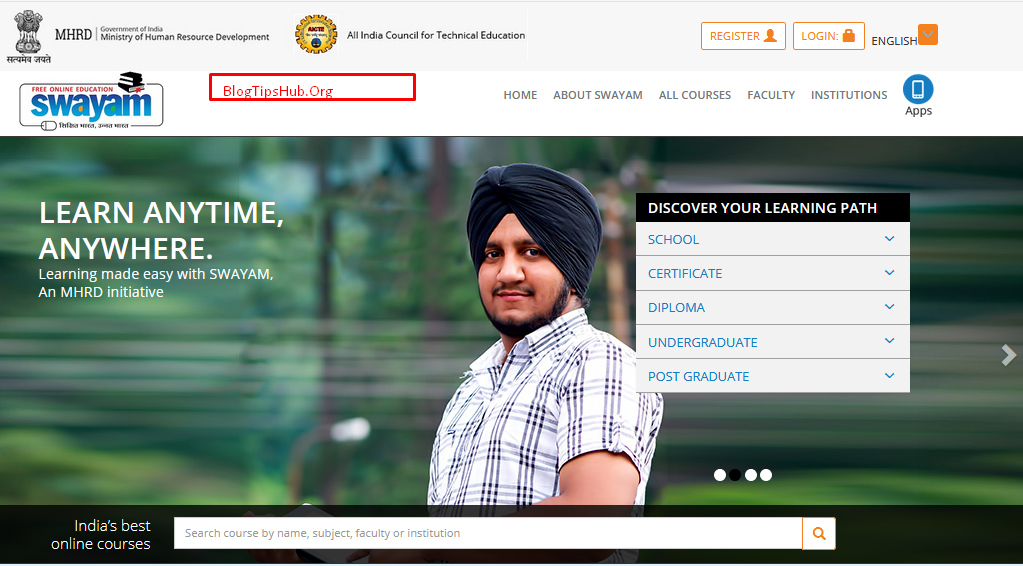Open the Apps mobile icon
This screenshot has height=566, width=1023.
point(918,89)
